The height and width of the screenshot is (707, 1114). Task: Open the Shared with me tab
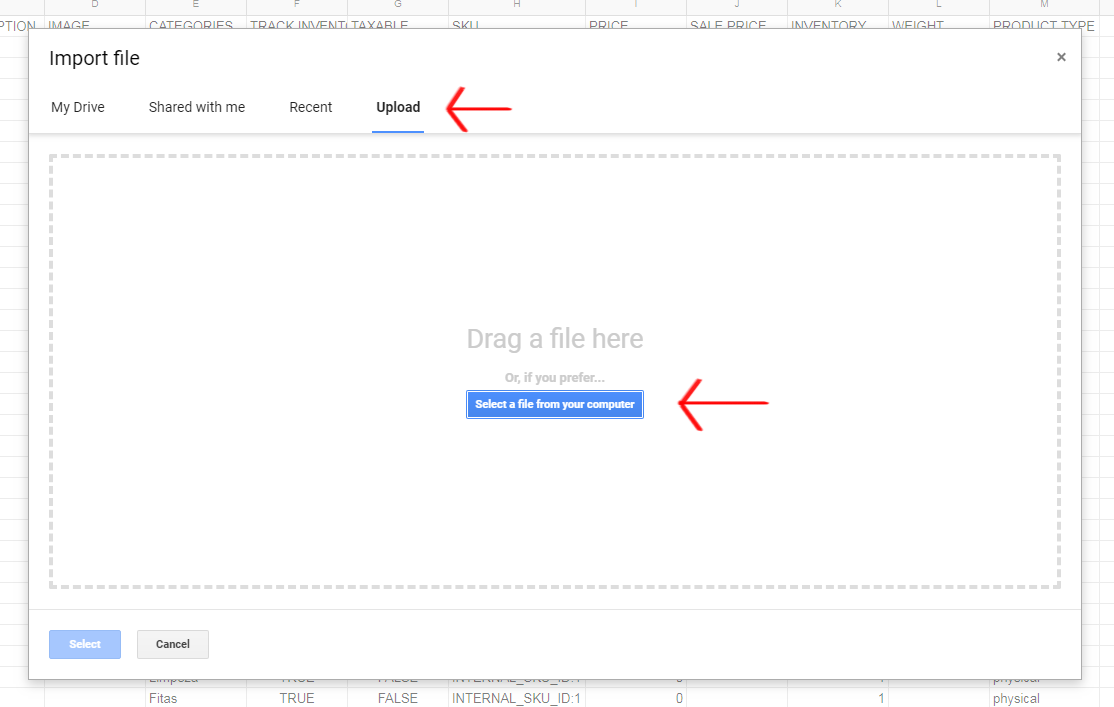pos(197,107)
